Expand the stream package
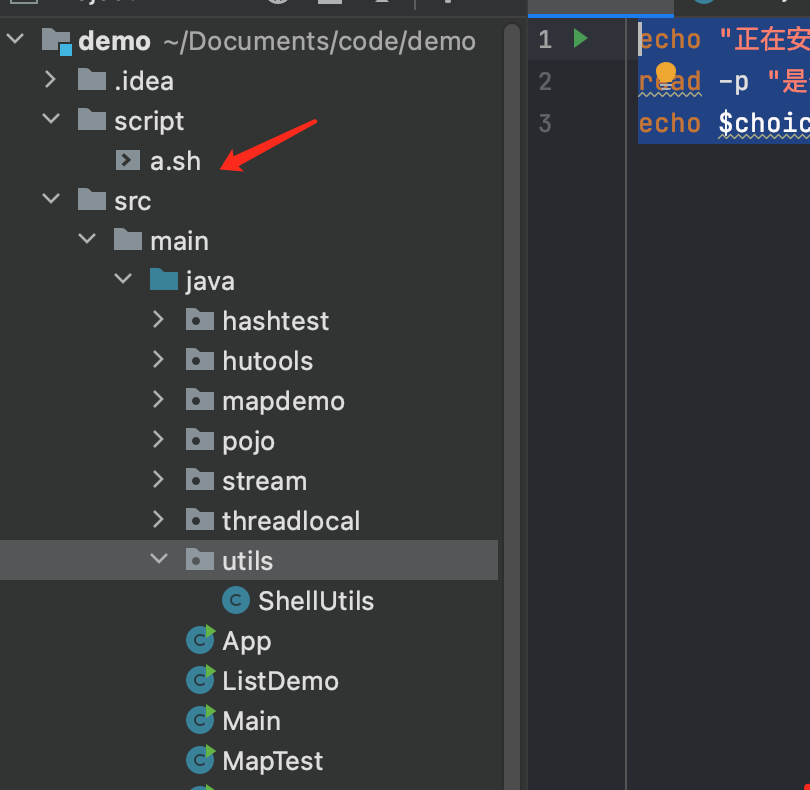This screenshot has height=790, width=810. pos(158,480)
